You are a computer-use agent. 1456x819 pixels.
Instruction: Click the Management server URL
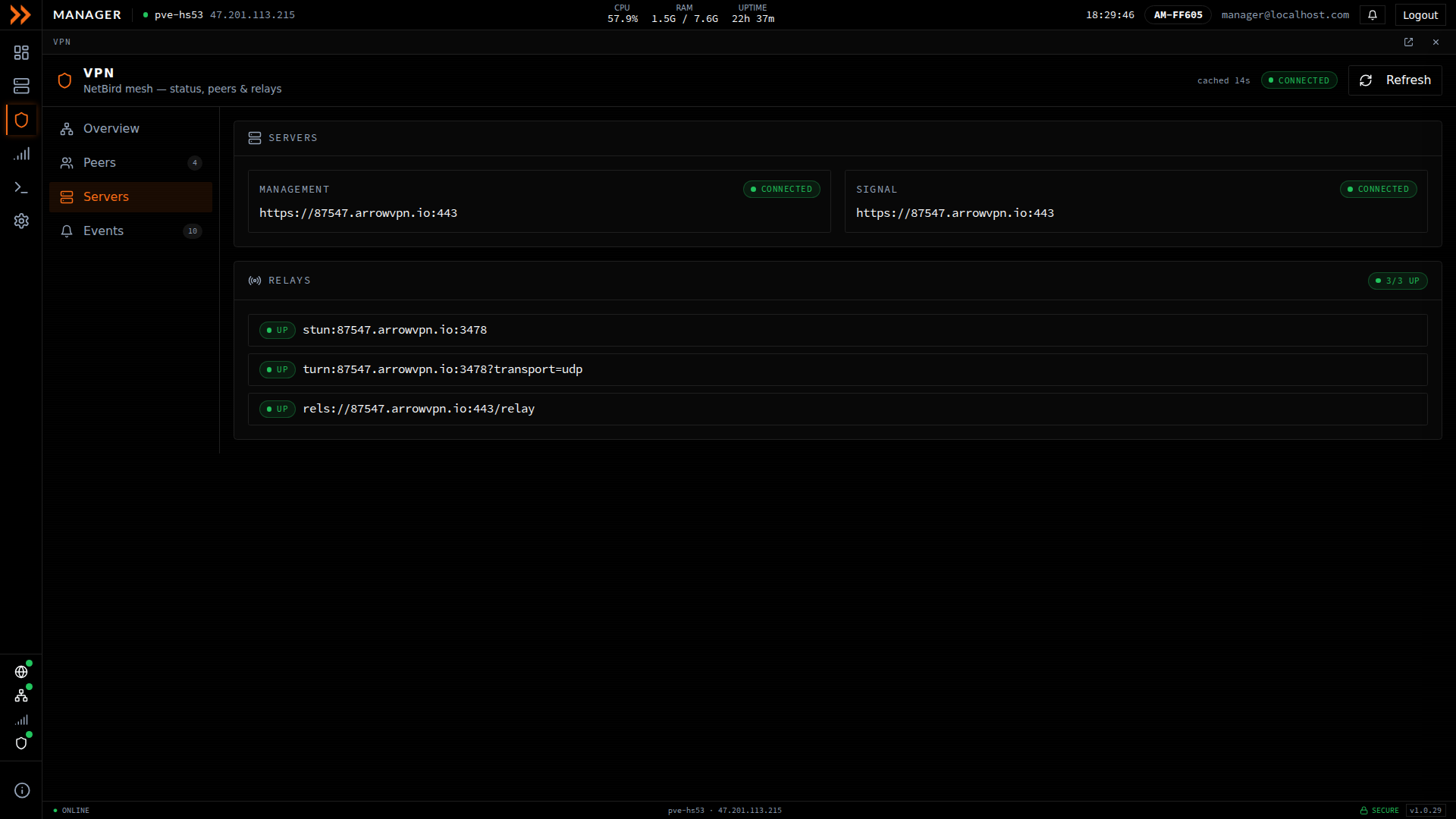pos(358,213)
